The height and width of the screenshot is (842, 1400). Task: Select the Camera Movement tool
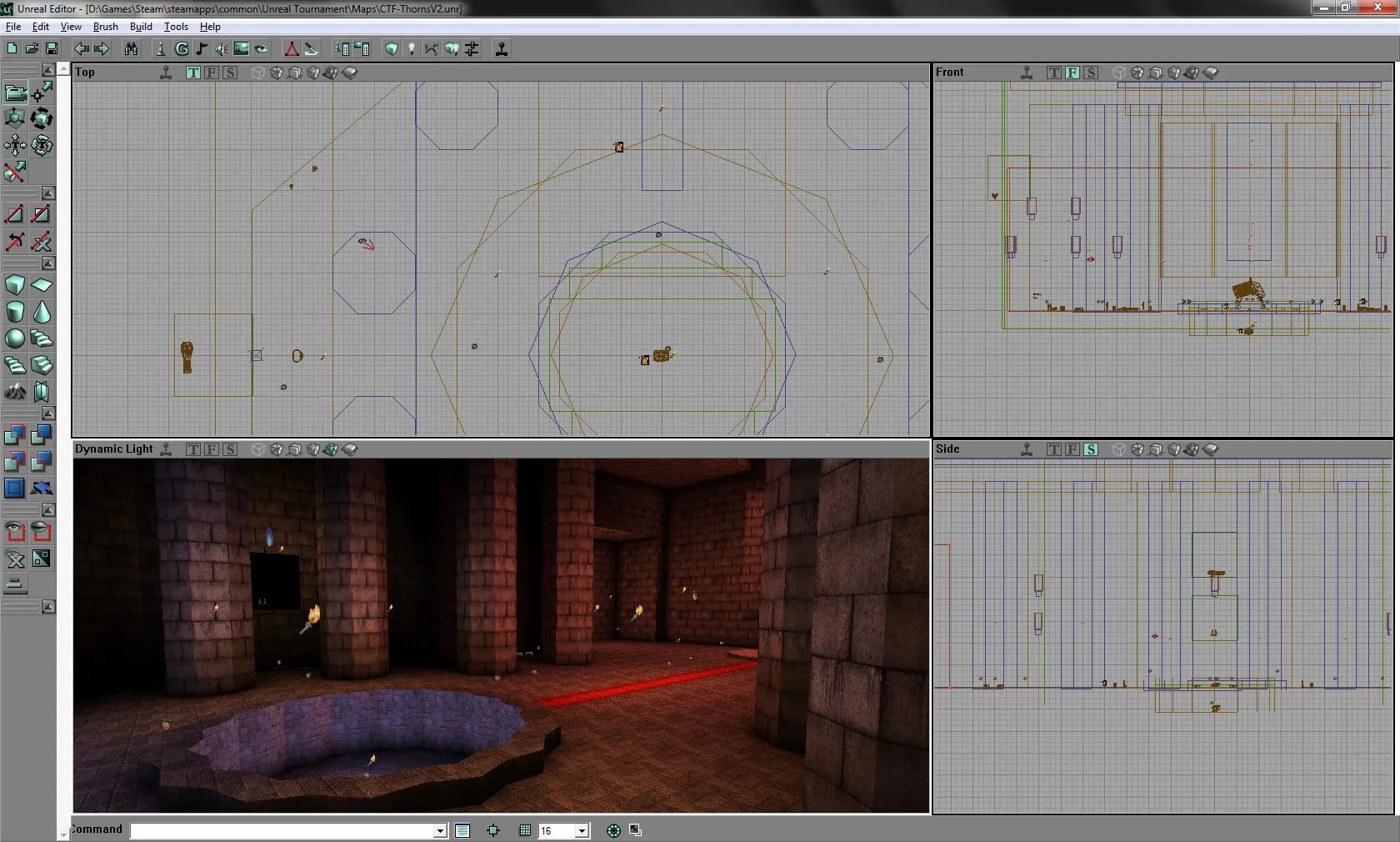click(15, 92)
